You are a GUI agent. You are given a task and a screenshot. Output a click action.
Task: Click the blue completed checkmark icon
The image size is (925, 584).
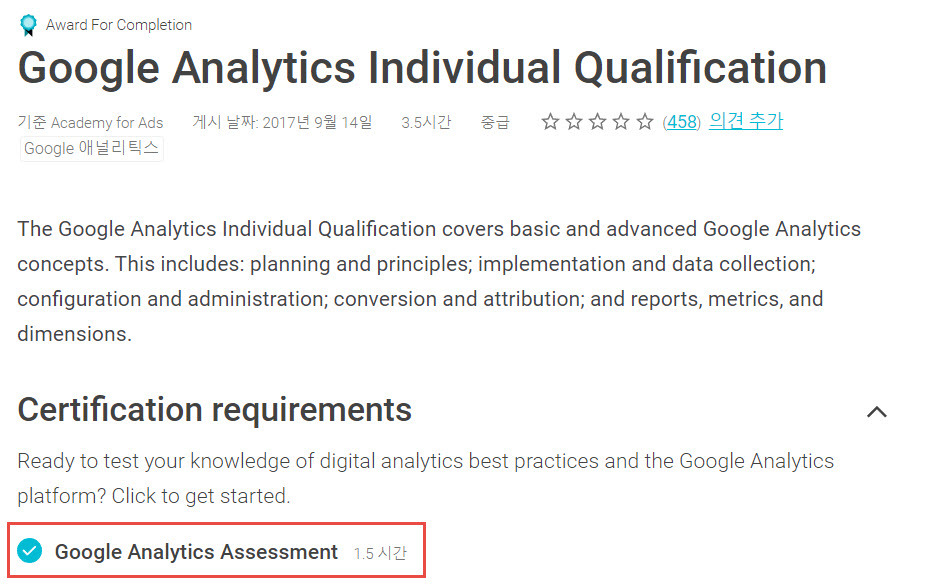[29, 551]
